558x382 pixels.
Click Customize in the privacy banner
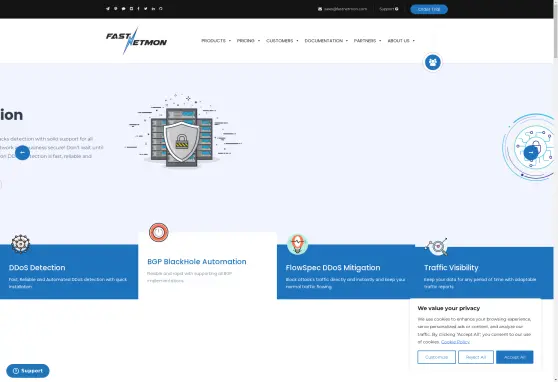pyautogui.click(x=436, y=357)
